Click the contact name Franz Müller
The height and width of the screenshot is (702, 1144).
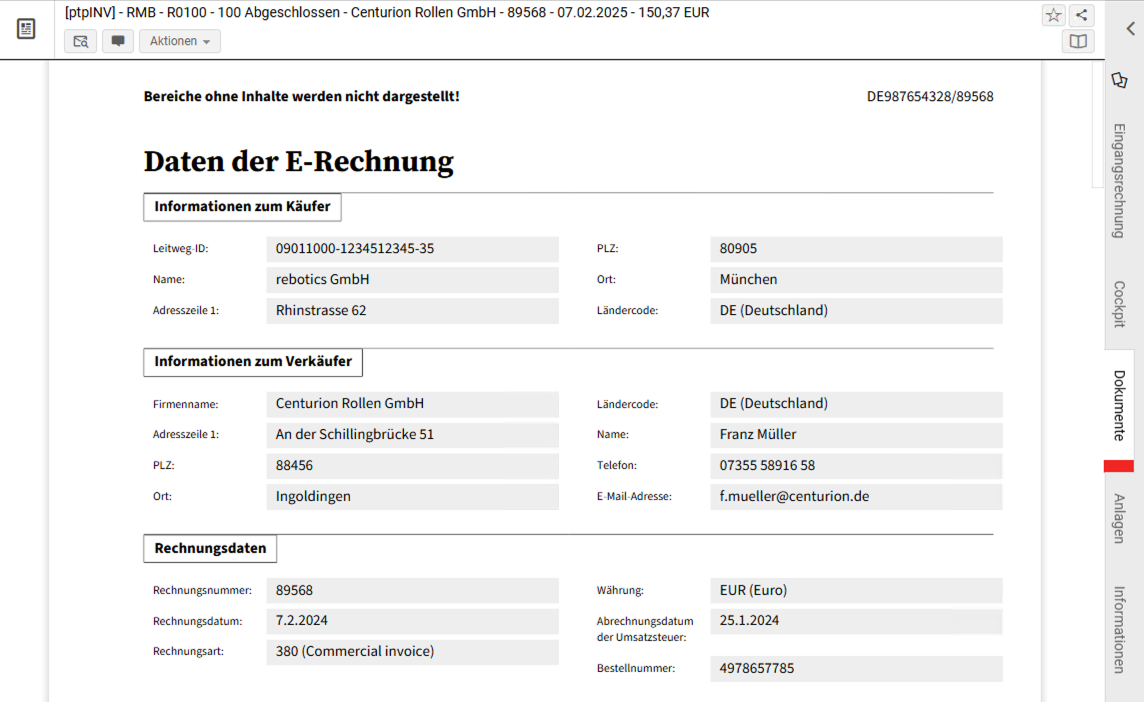point(856,435)
